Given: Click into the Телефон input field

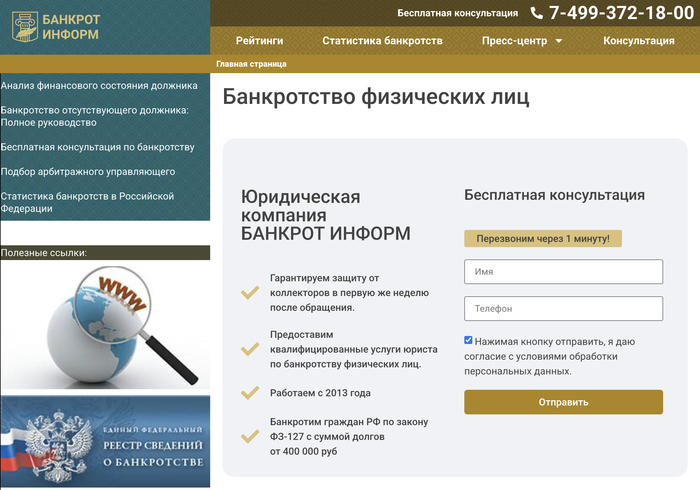Looking at the screenshot, I should (x=563, y=308).
